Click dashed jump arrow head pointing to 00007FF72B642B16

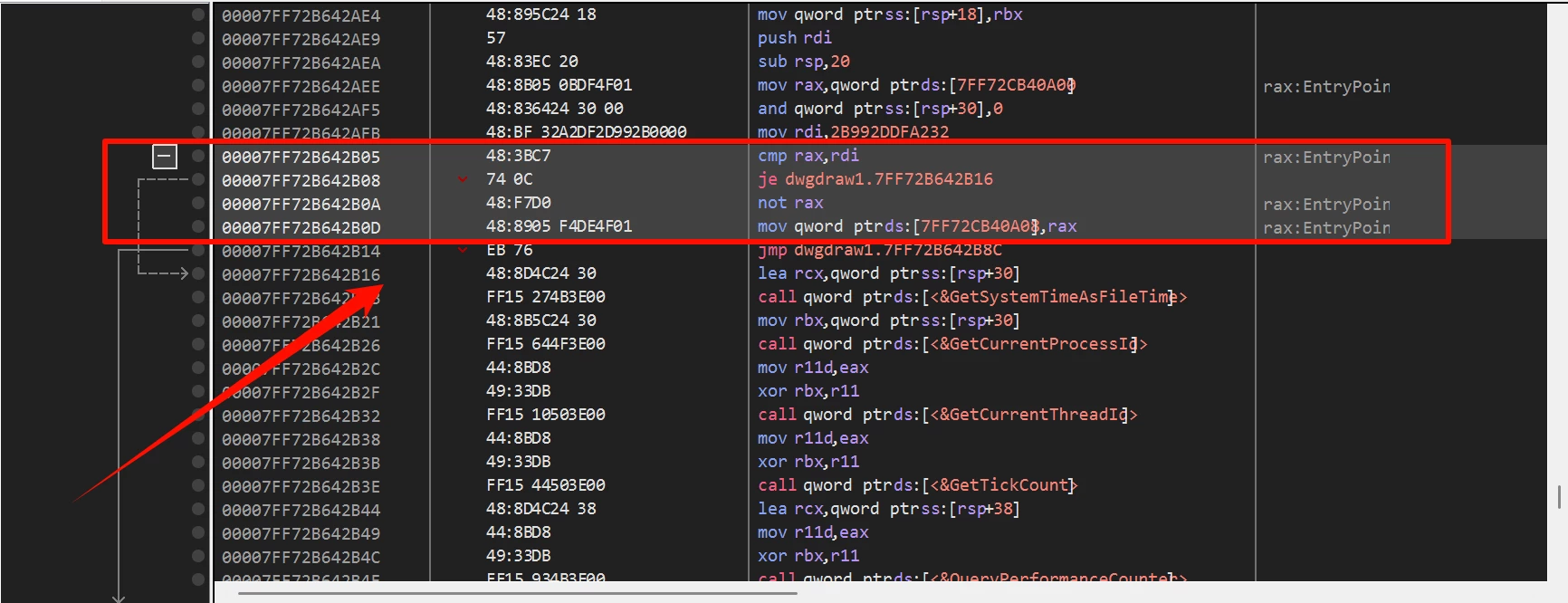[182, 273]
